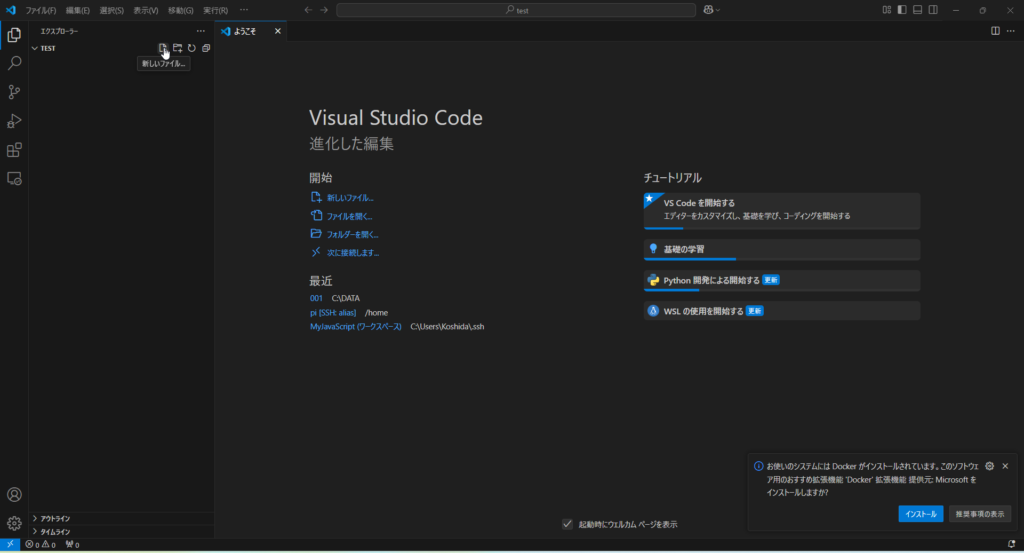Click the New File icon in TEST header
The height and width of the screenshot is (553, 1024).
click(x=163, y=48)
